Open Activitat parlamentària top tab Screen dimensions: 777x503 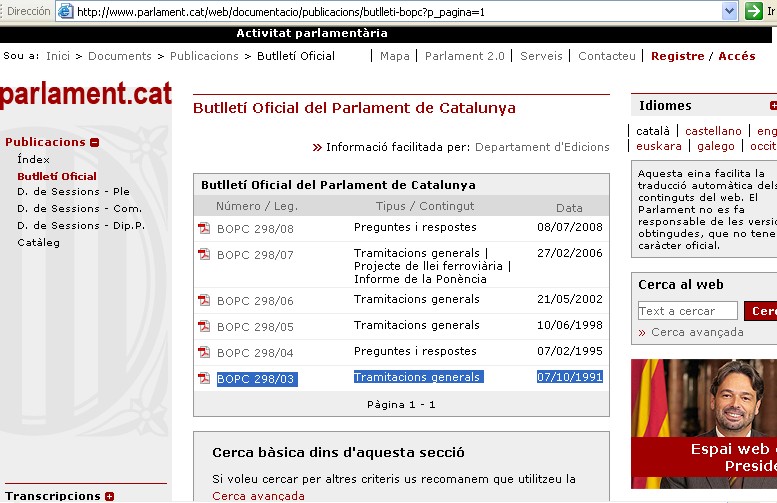[x=312, y=33]
